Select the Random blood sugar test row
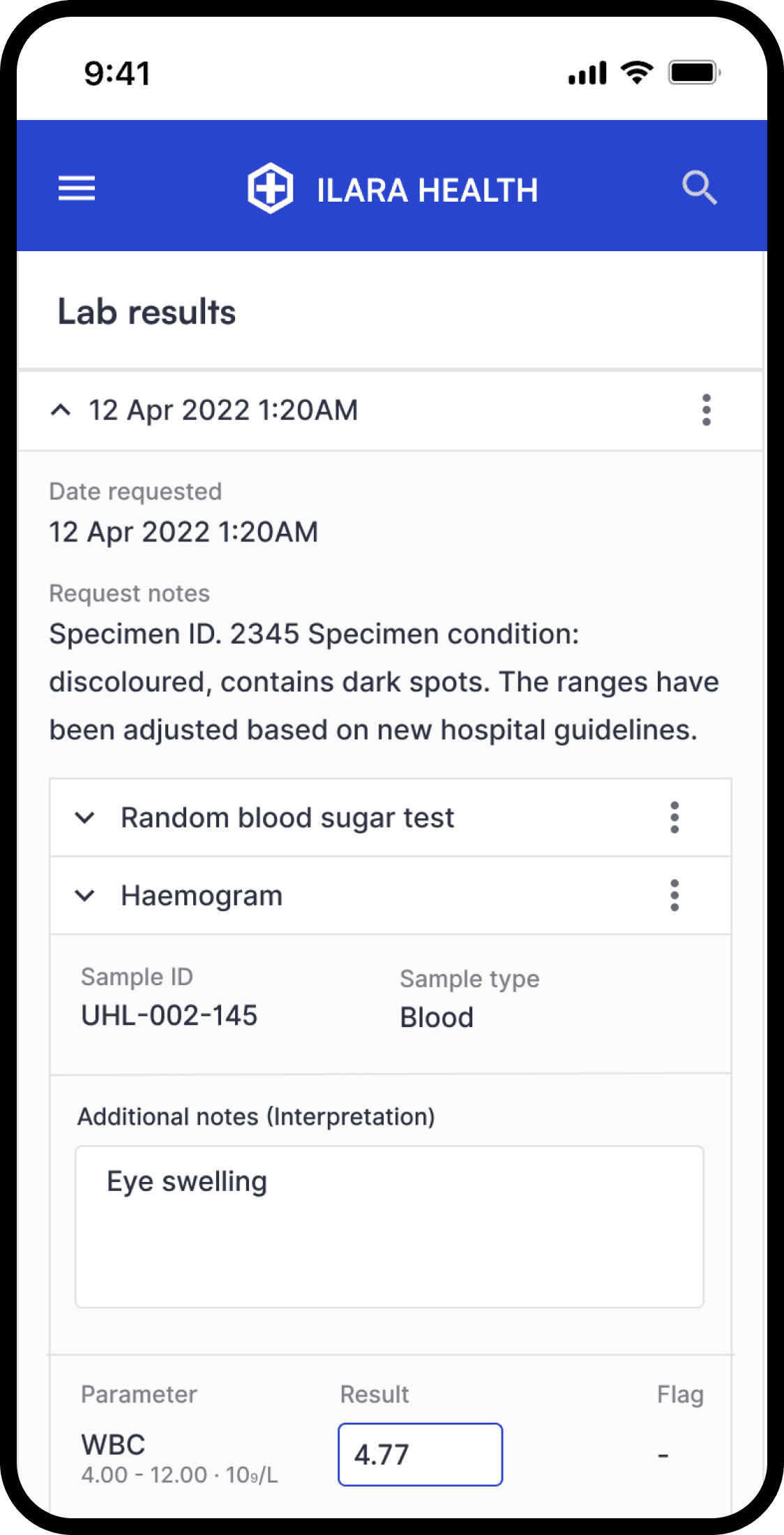Image resolution: width=784 pixels, height=1535 pixels. [287, 818]
